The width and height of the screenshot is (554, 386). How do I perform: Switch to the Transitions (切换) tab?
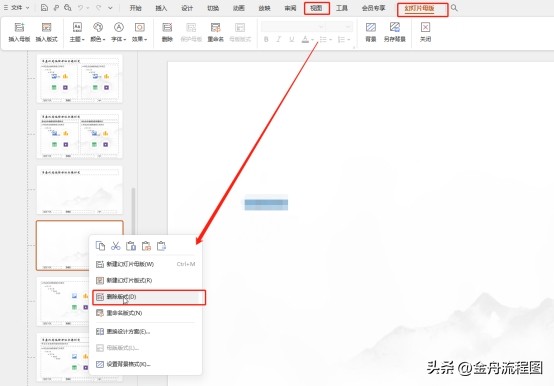click(x=213, y=8)
